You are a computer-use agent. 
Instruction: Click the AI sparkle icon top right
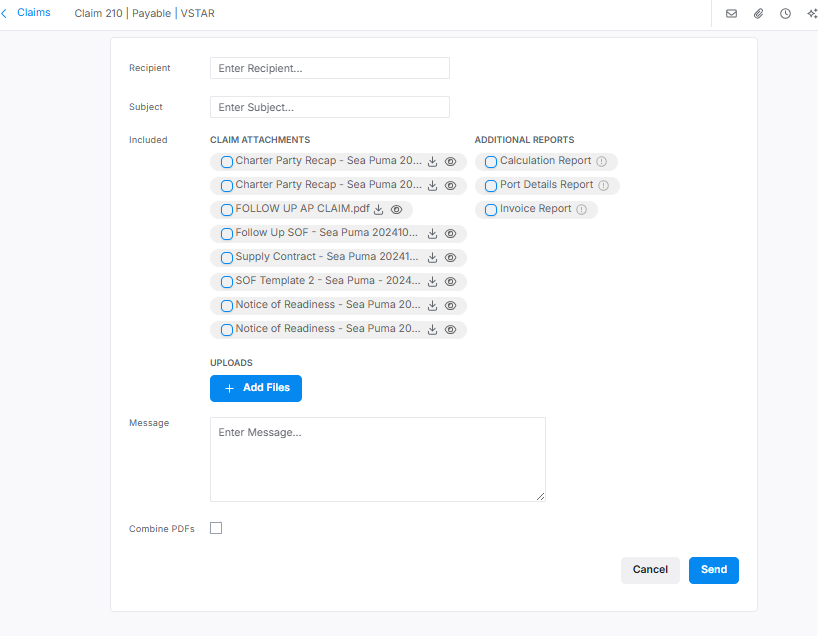[811, 14]
